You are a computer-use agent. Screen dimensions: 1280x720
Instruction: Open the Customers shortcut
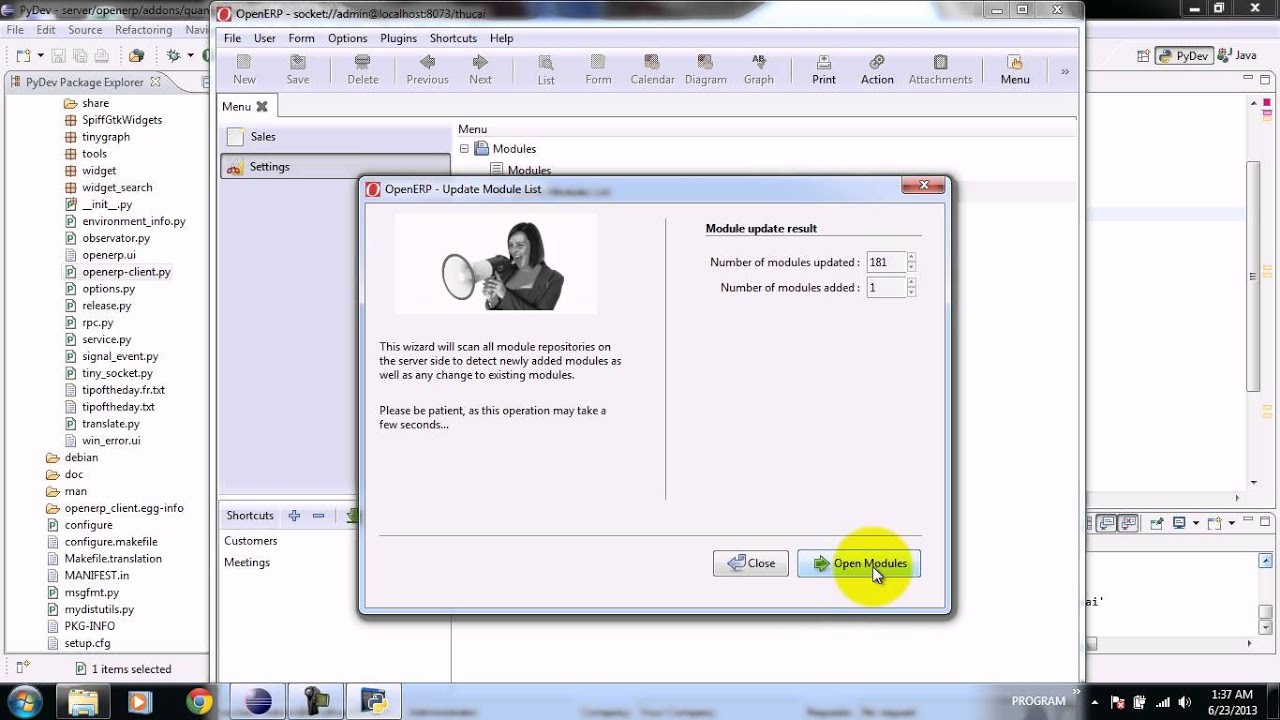click(251, 541)
